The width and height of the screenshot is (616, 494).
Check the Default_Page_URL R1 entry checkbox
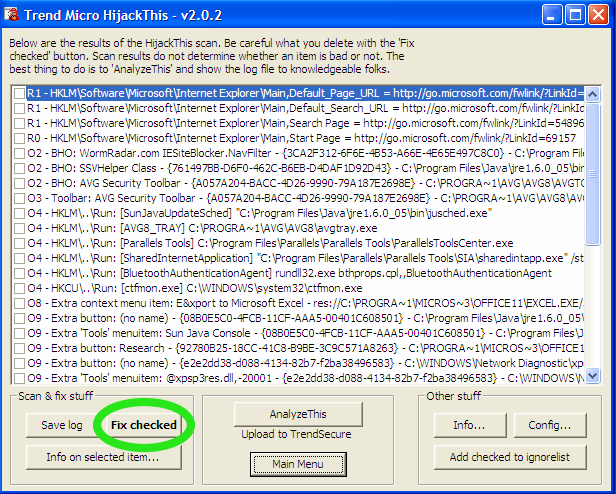(x=19, y=93)
